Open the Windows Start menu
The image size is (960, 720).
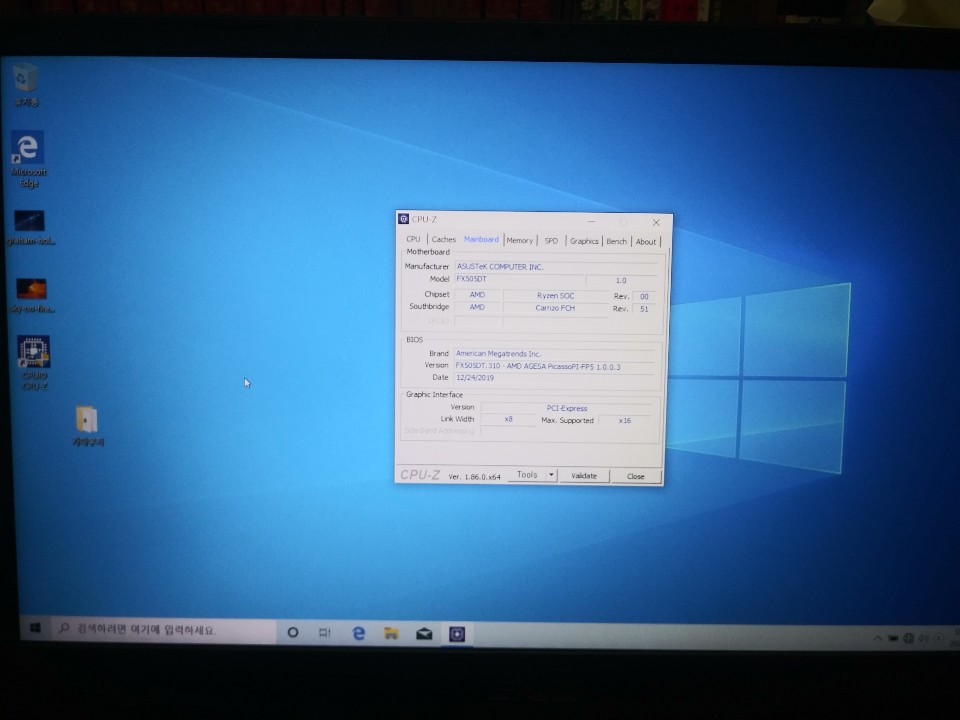pos(35,628)
